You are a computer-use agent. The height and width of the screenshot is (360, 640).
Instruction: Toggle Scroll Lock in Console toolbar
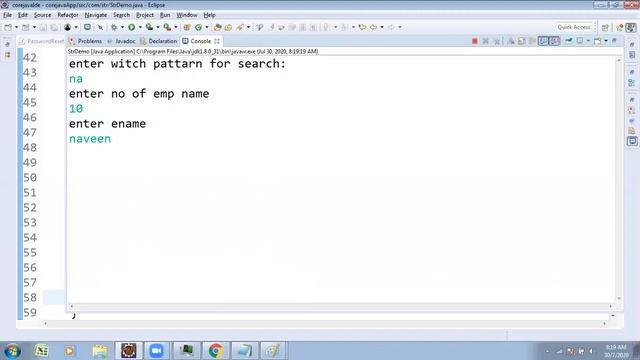[521, 41]
